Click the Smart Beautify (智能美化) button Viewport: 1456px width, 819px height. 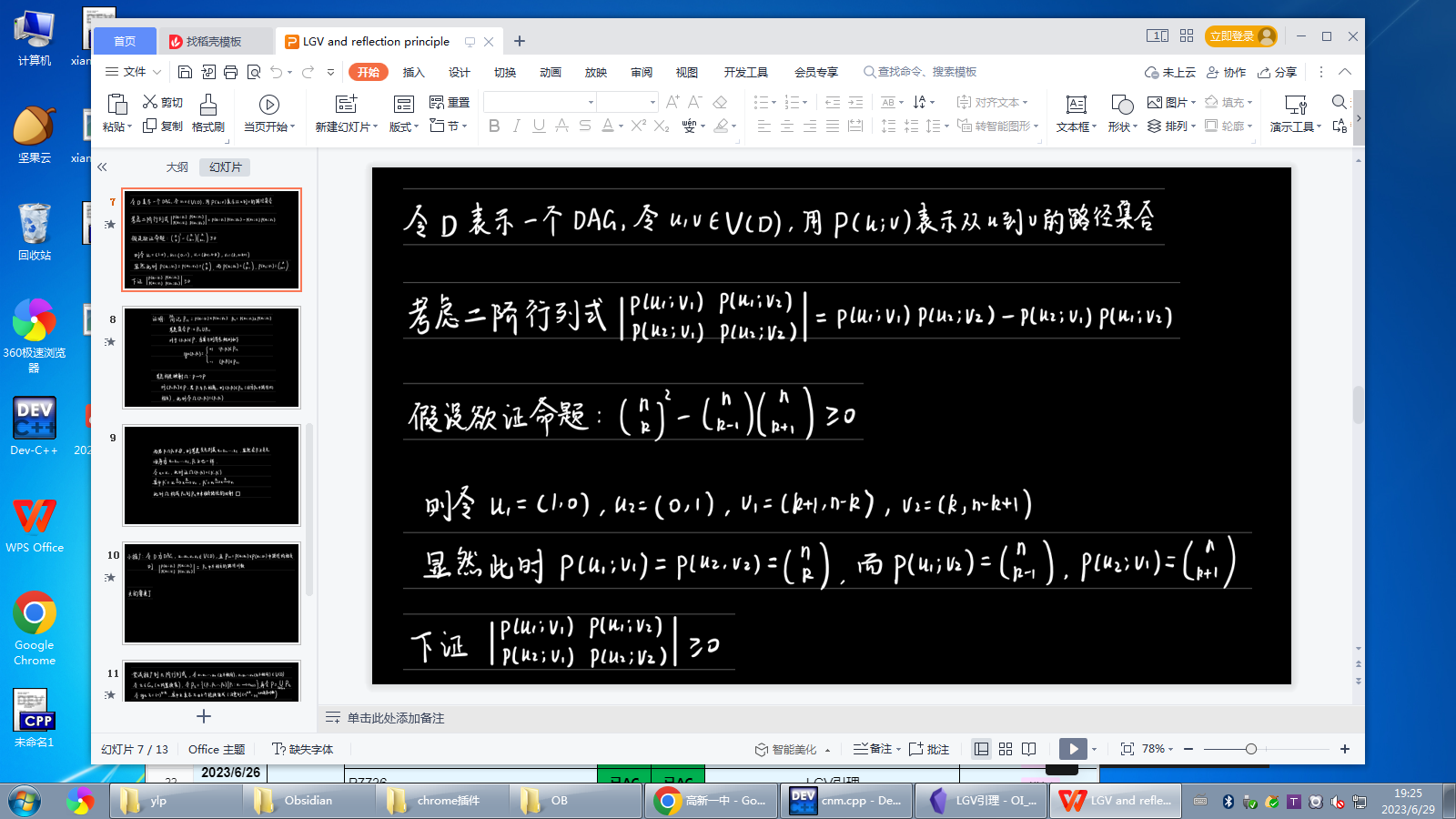pos(787,749)
